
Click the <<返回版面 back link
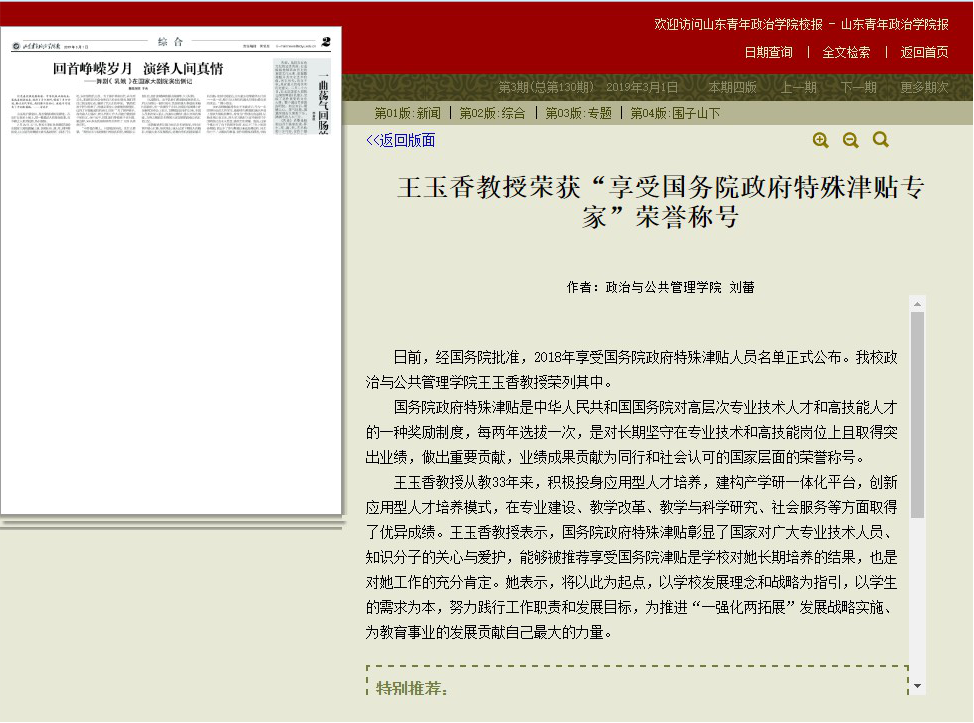coord(401,140)
